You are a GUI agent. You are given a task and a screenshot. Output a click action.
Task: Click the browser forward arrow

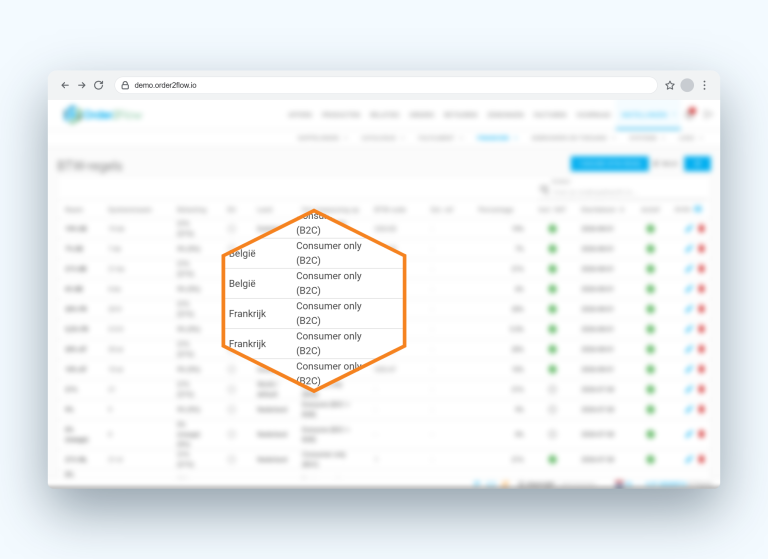(x=82, y=85)
